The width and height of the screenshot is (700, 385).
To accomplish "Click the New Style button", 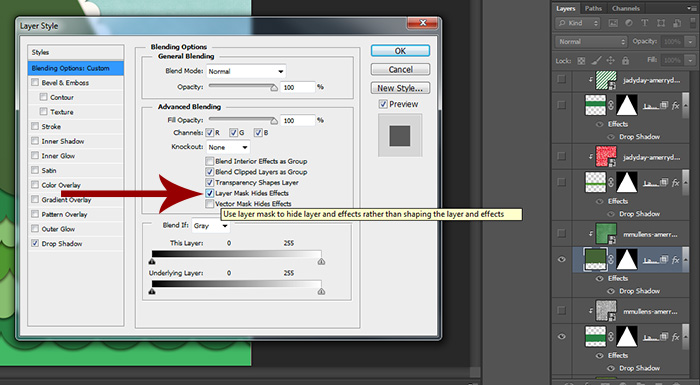I will coord(400,88).
